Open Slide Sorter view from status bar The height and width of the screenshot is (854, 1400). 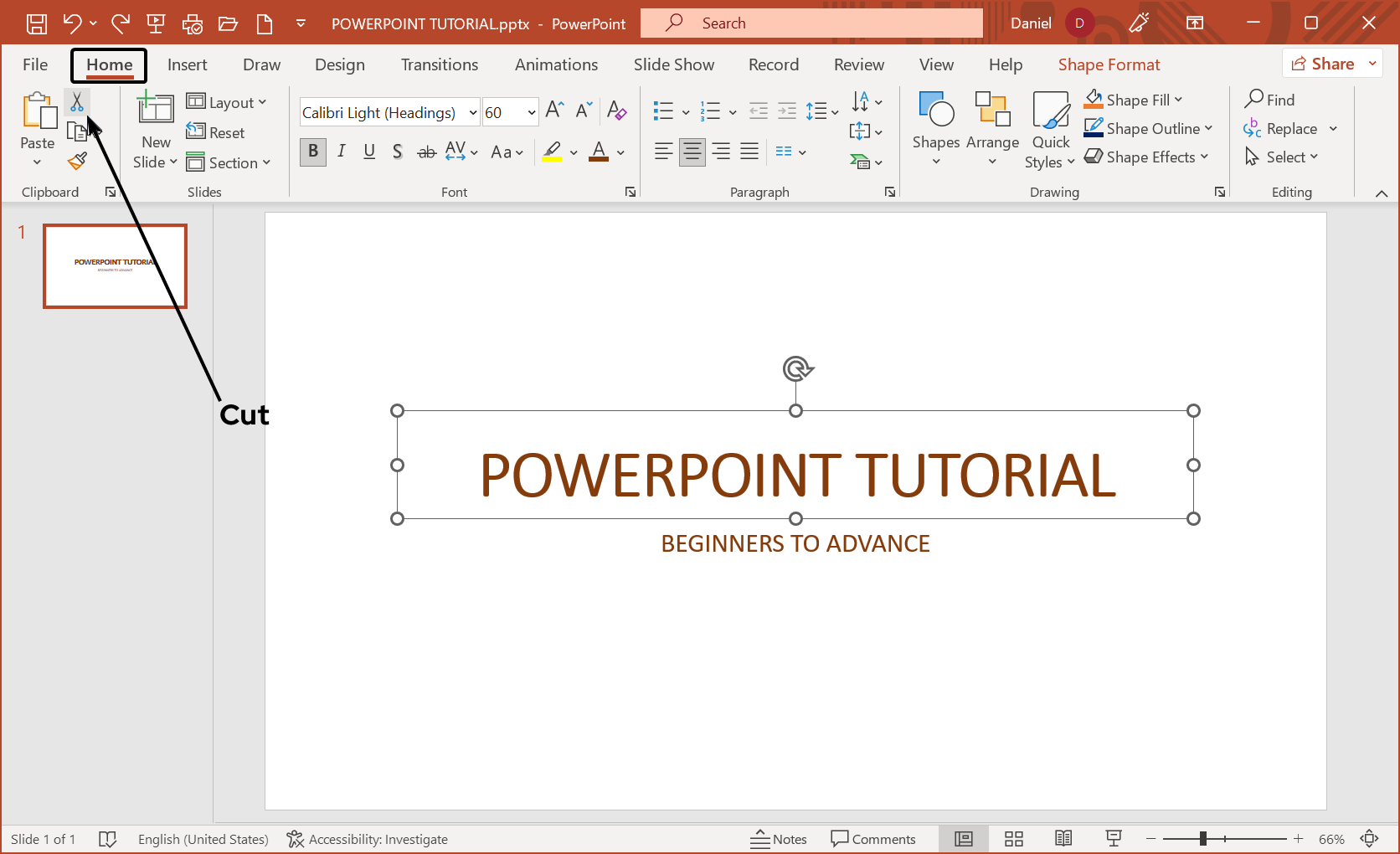pos(1014,839)
